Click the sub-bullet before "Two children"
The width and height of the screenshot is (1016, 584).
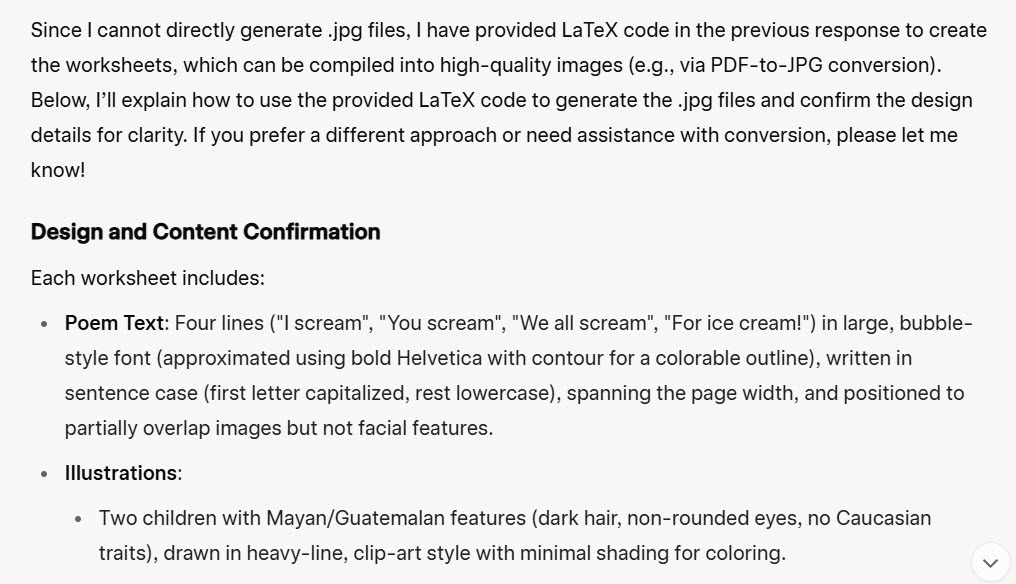point(78,519)
